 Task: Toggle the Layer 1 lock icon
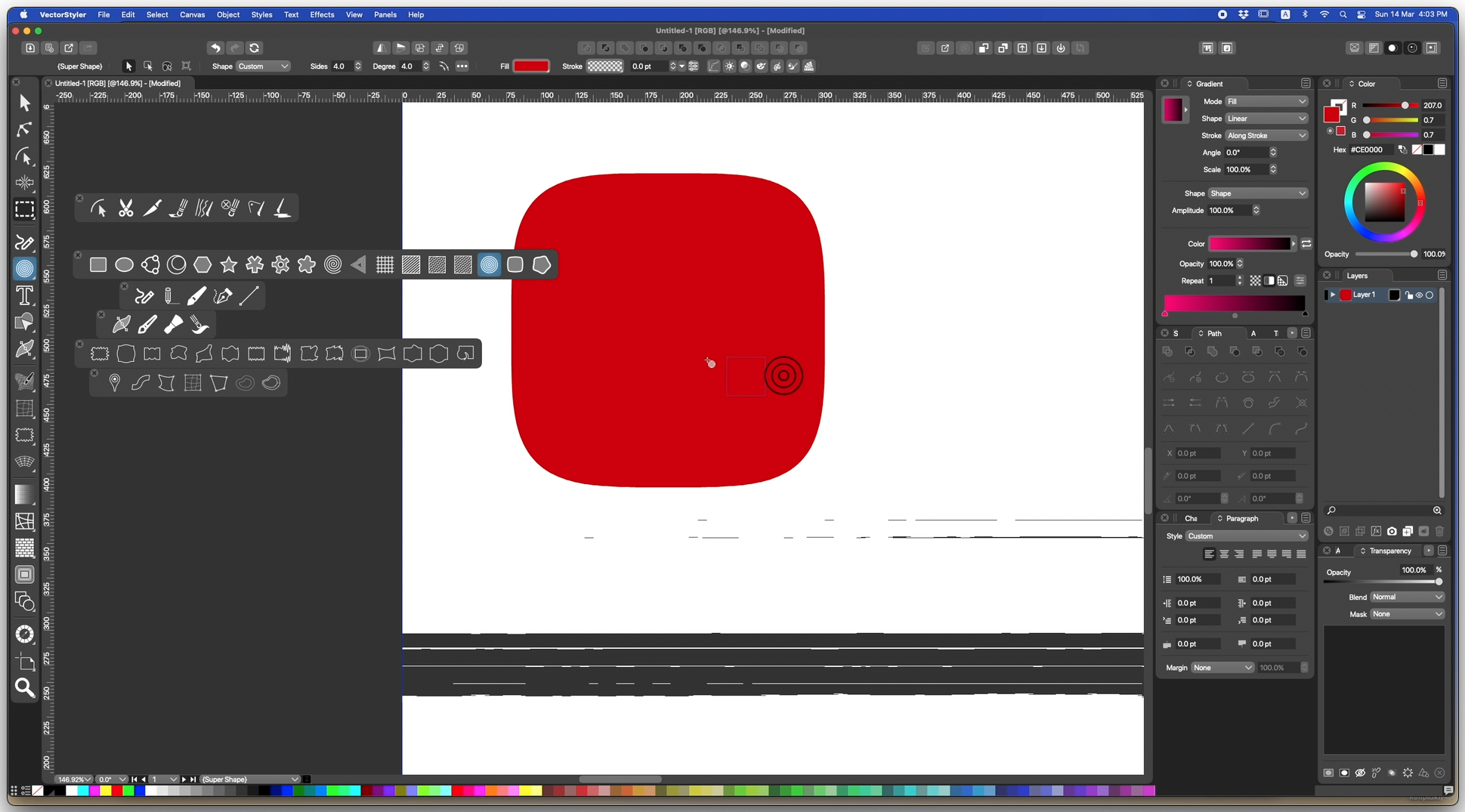1408,295
